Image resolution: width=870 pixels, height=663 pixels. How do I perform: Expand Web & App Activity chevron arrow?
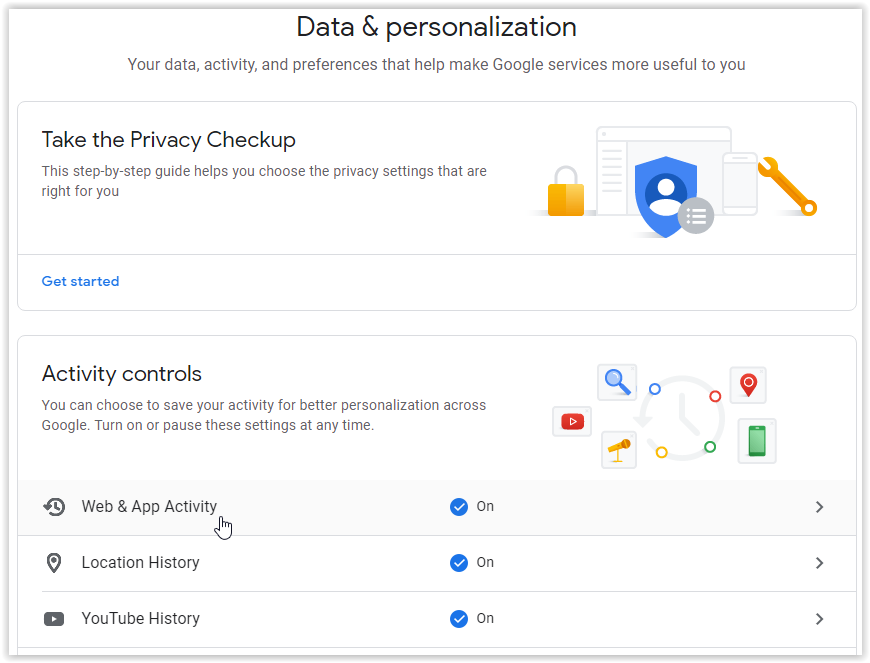tap(819, 507)
